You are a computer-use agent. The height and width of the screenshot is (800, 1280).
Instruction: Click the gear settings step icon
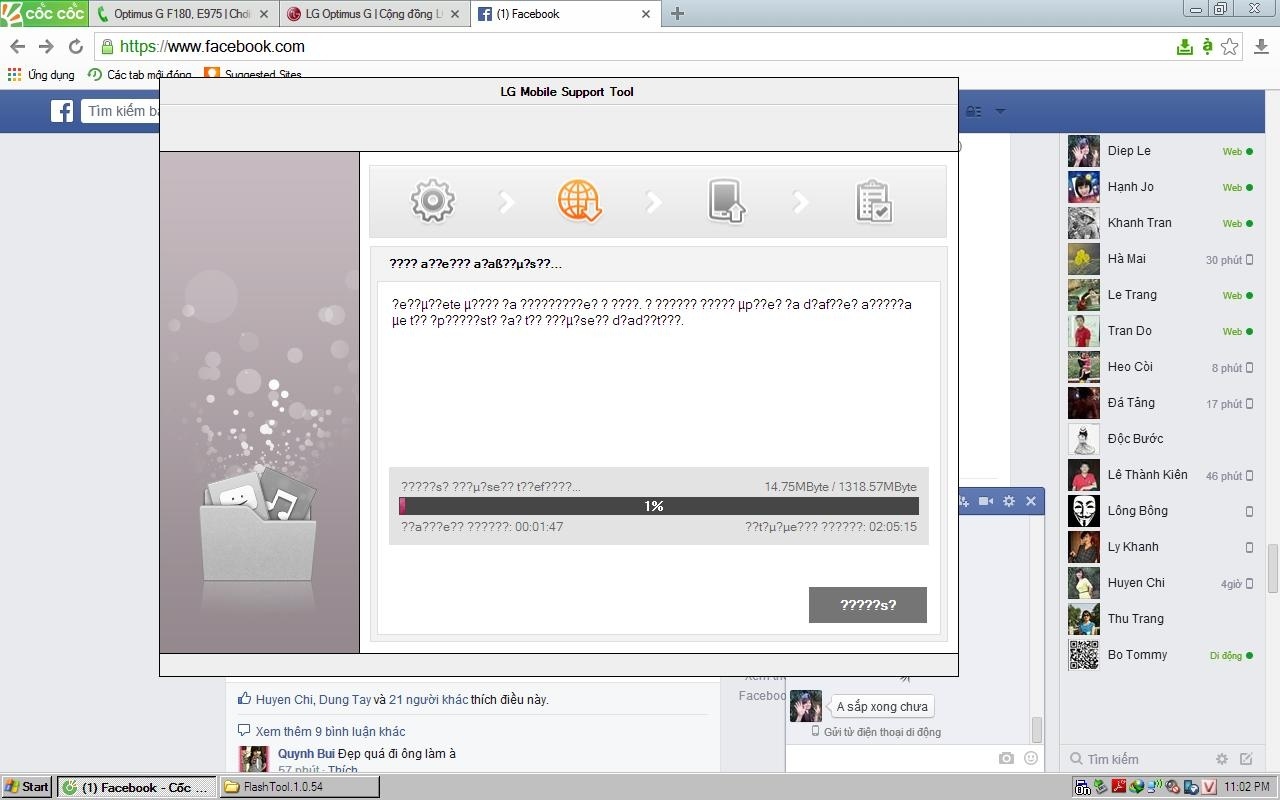point(433,201)
